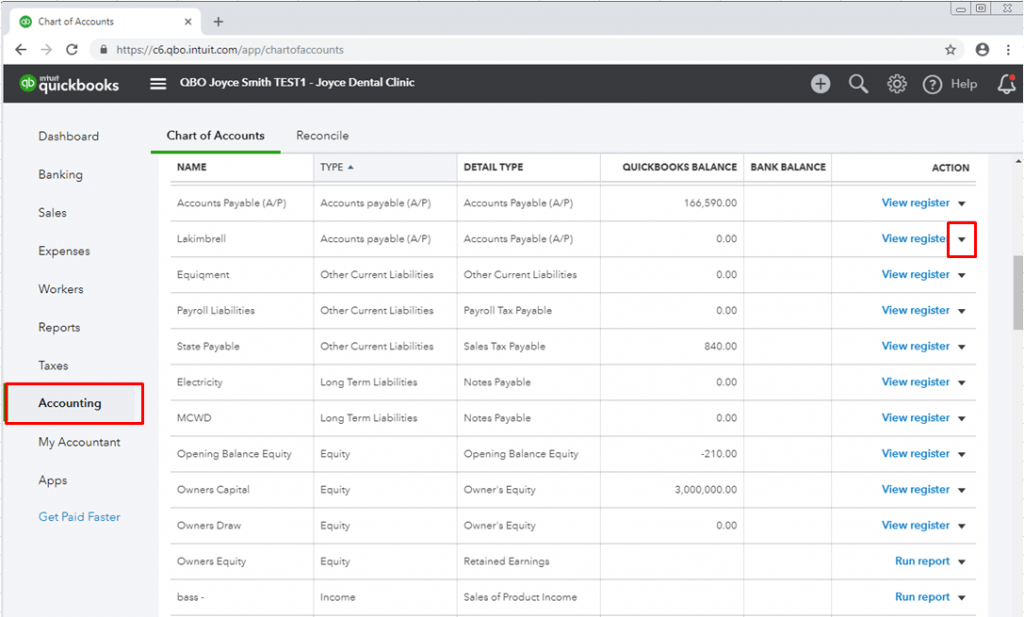This screenshot has height=617, width=1024.
Task: Click the Help question mark icon
Action: click(x=932, y=84)
